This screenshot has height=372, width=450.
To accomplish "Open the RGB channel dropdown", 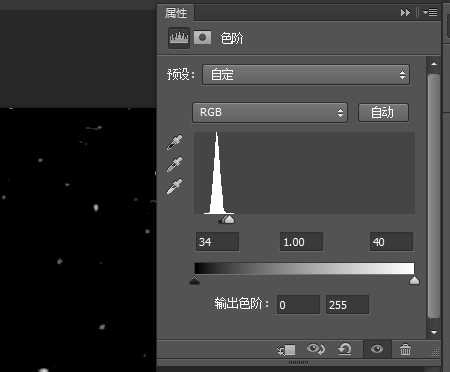I will (x=270, y=112).
